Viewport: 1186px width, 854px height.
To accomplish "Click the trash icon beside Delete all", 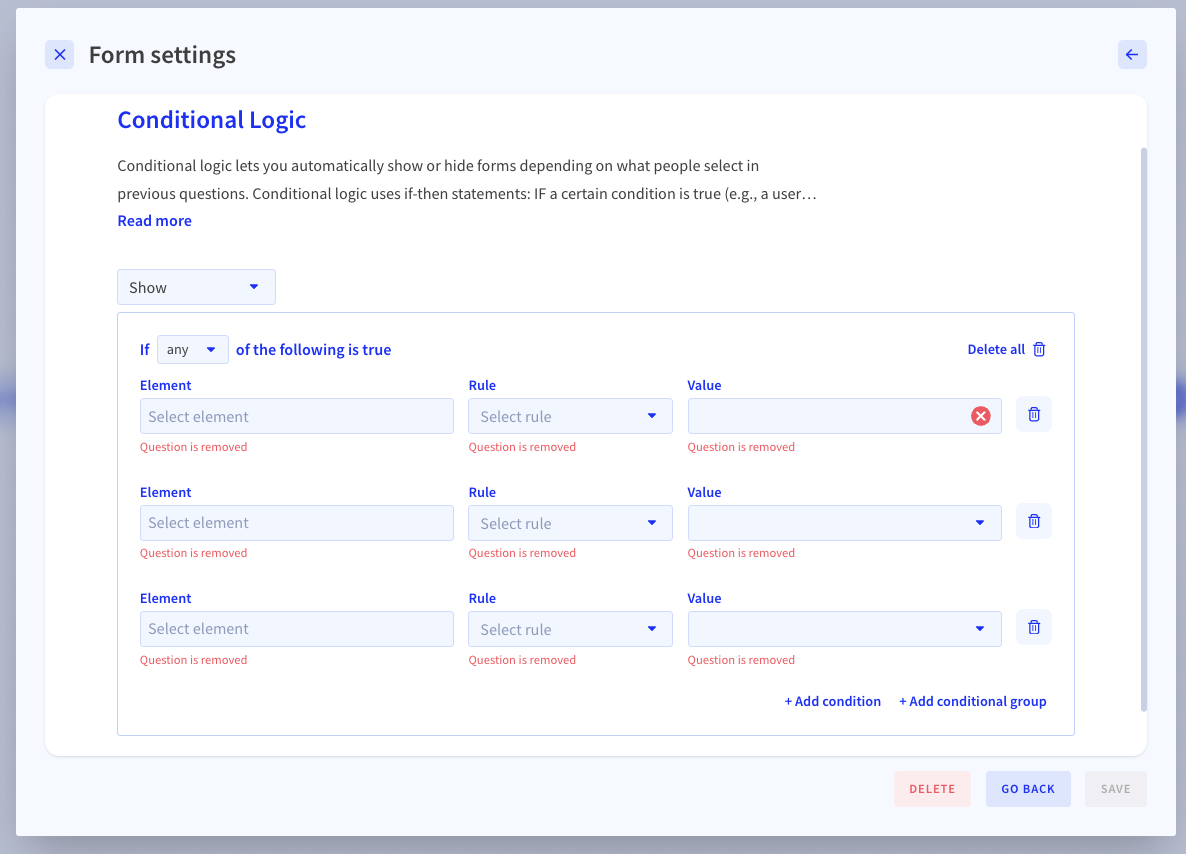I will tap(1039, 349).
